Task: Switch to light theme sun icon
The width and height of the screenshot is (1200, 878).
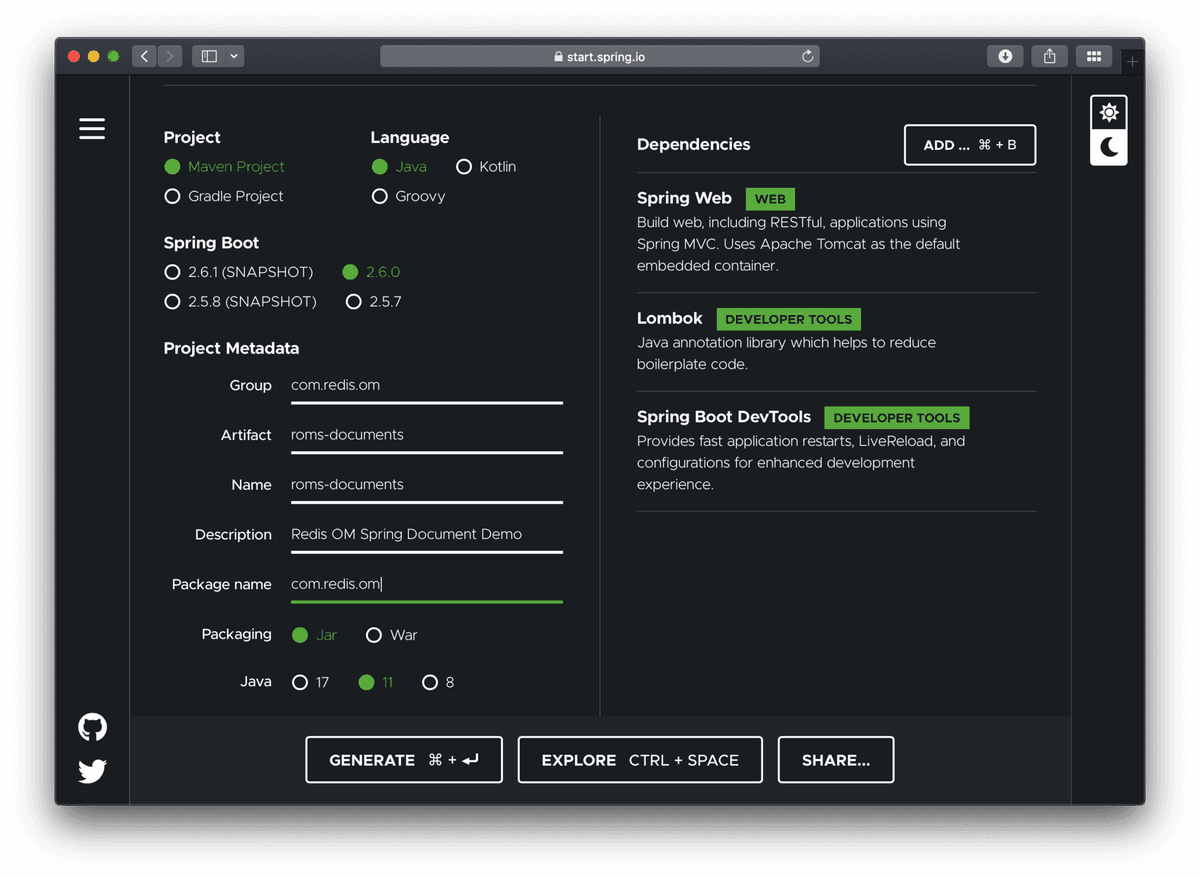Action: coord(1109,113)
